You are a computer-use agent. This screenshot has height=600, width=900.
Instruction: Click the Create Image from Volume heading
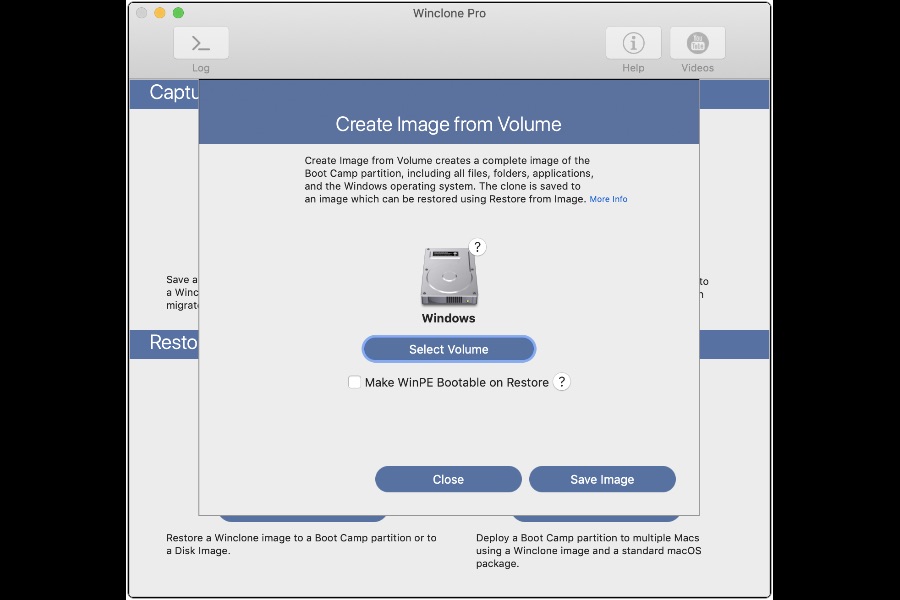click(x=448, y=124)
